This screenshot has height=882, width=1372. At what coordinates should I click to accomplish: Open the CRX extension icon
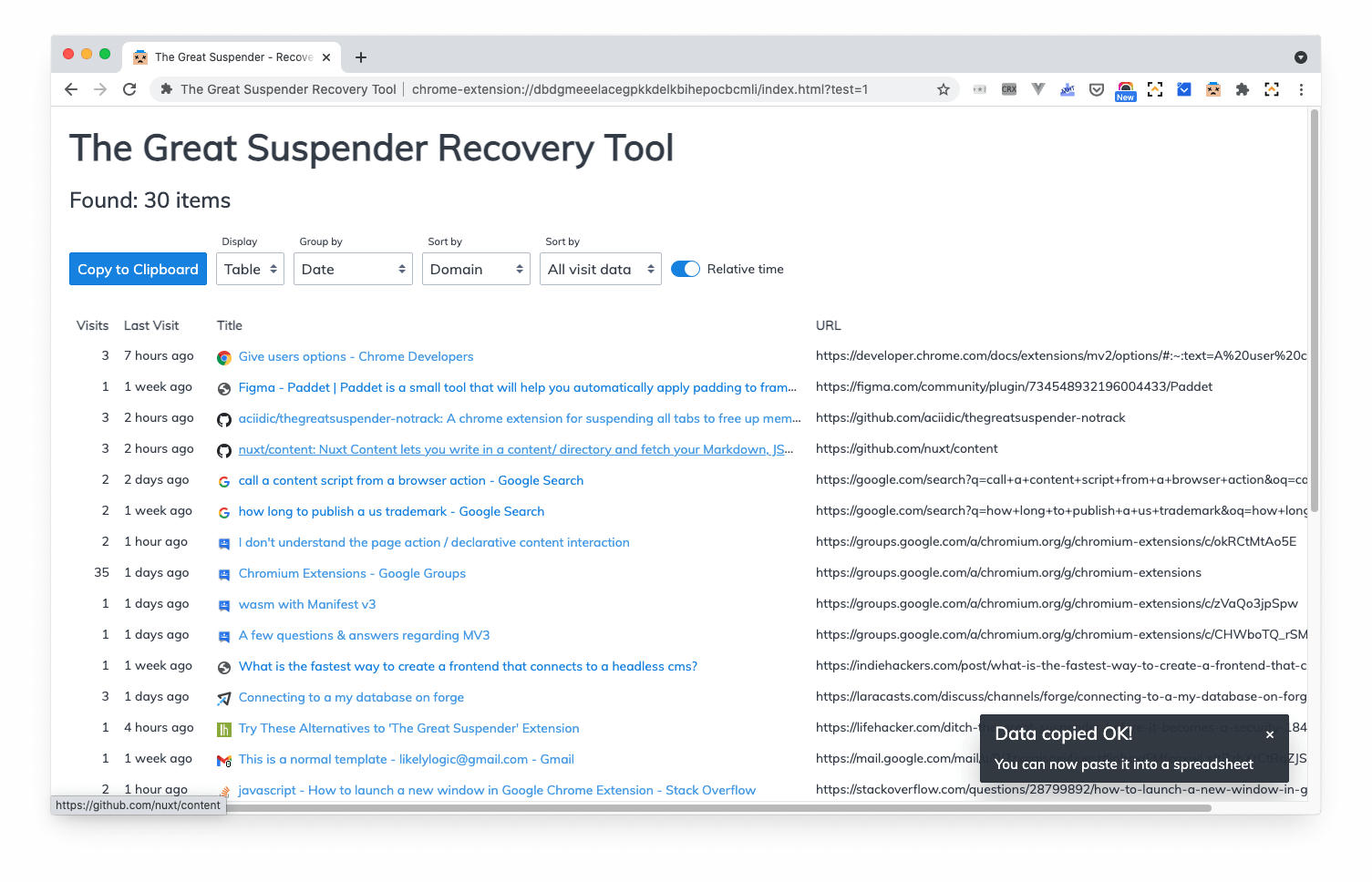[x=1009, y=89]
